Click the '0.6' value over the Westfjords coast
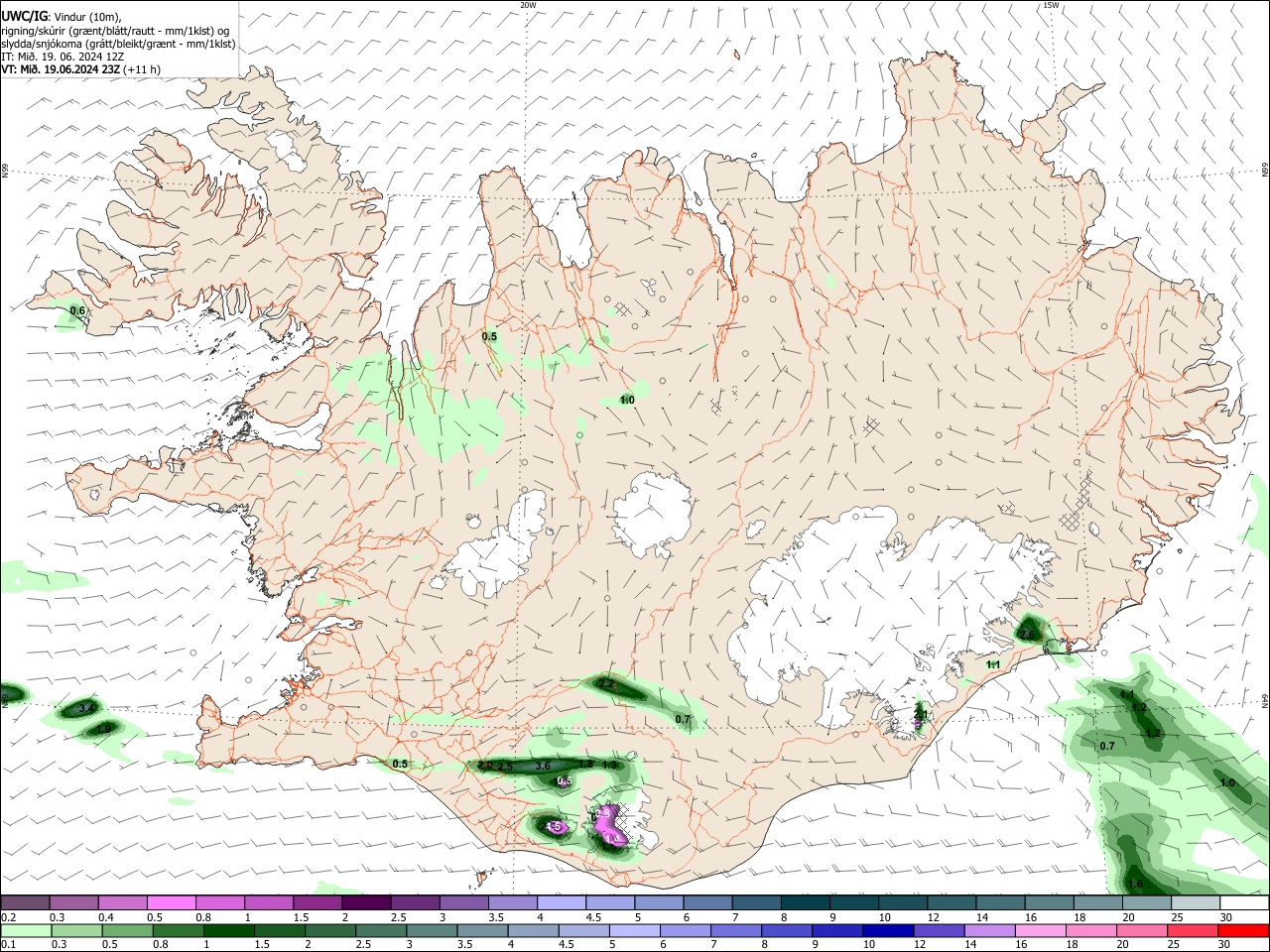The image size is (1270, 952). tap(77, 311)
